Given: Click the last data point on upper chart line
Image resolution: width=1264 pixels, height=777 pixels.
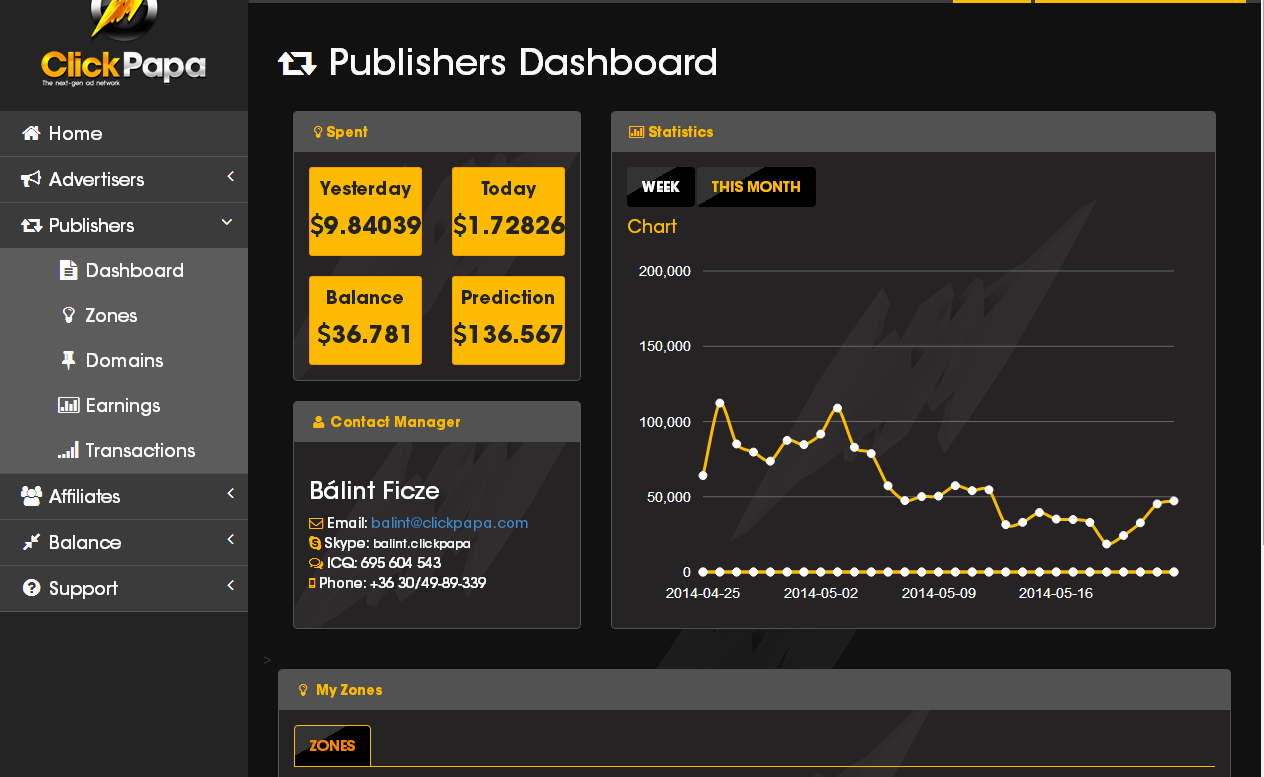Looking at the screenshot, I should click(x=1174, y=501).
